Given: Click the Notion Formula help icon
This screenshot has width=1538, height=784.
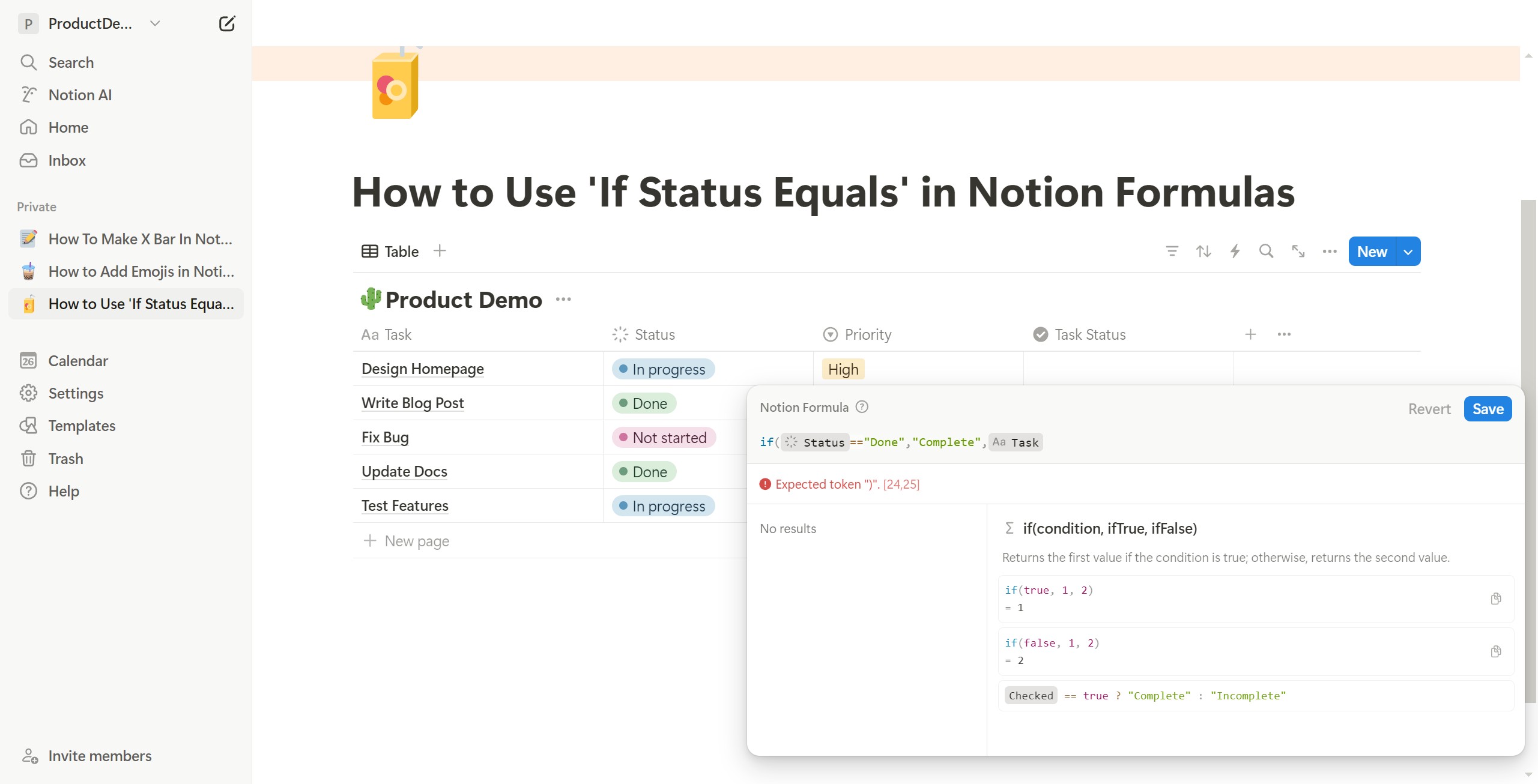Looking at the screenshot, I should 862,407.
